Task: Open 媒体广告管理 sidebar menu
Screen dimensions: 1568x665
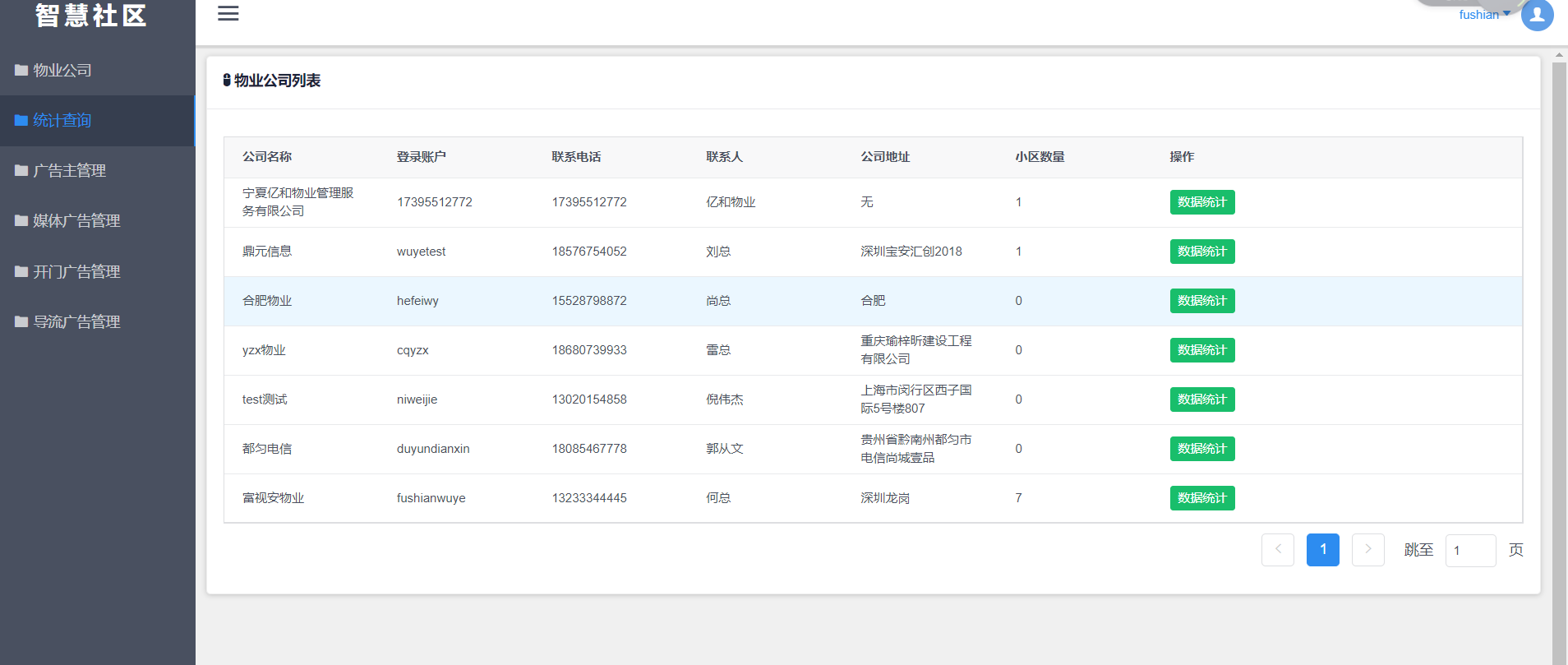Action: click(x=97, y=221)
